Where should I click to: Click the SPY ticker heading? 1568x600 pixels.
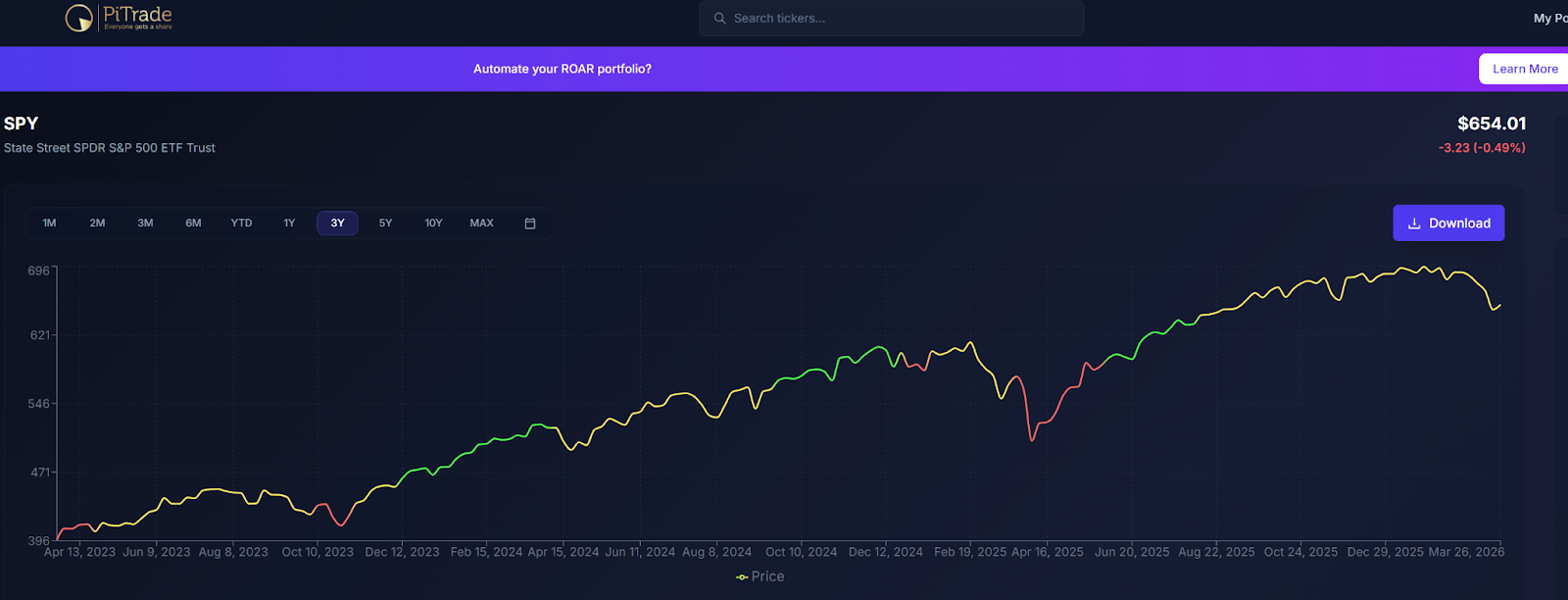[x=21, y=124]
